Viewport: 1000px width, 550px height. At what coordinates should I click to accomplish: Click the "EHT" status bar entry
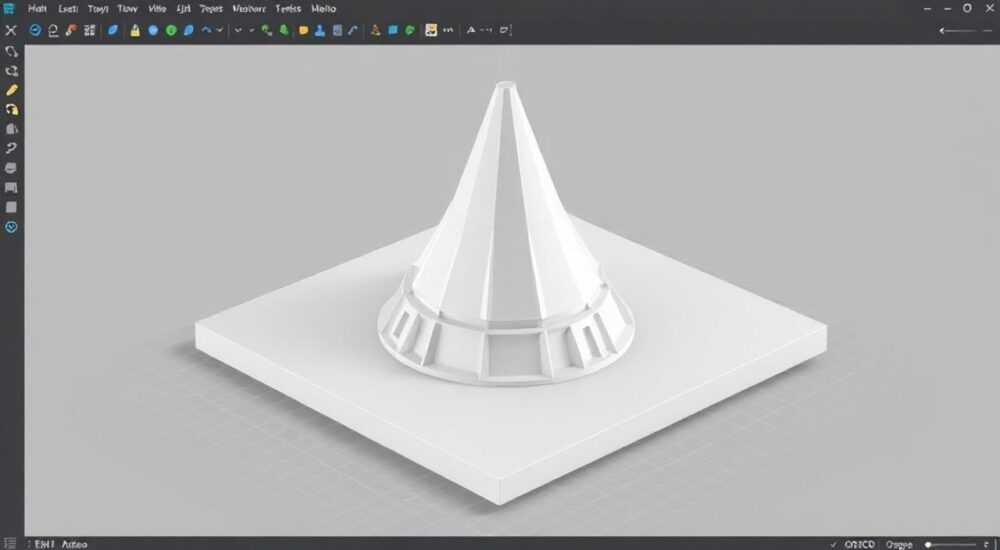45,544
